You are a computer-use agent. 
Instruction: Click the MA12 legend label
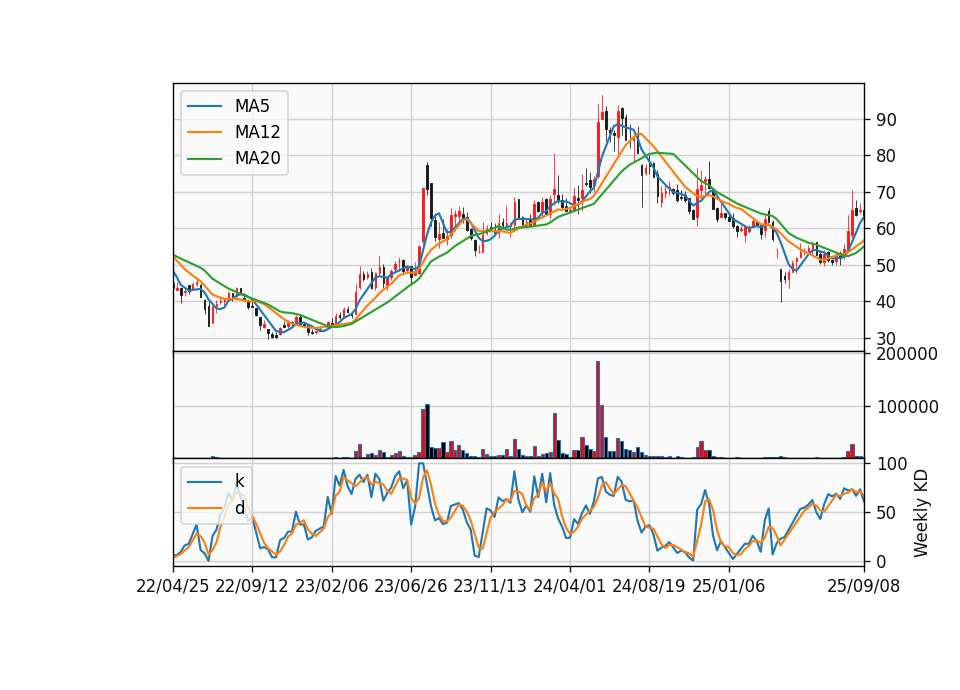(x=257, y=132)
